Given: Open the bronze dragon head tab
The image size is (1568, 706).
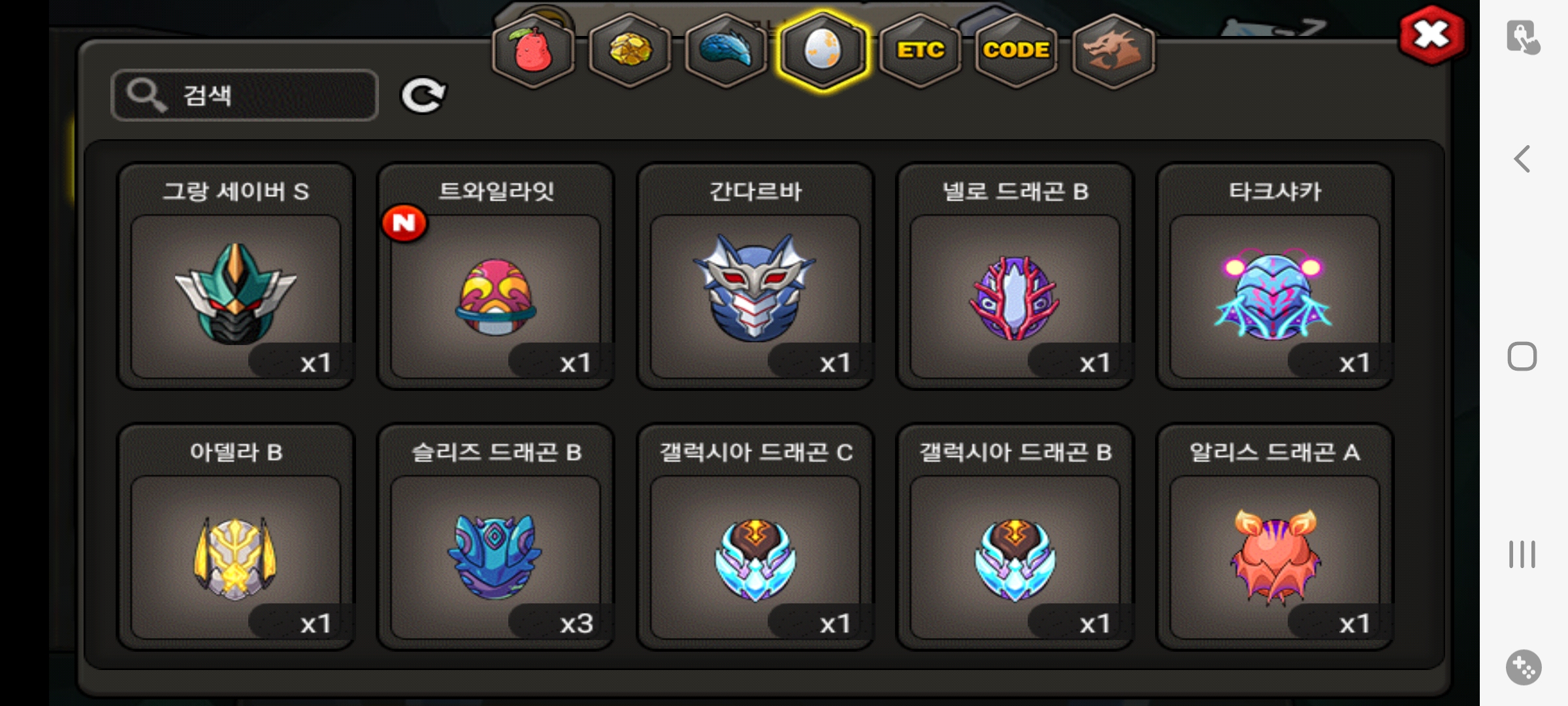Looking at the screenshot, I should coord(1113,51).
